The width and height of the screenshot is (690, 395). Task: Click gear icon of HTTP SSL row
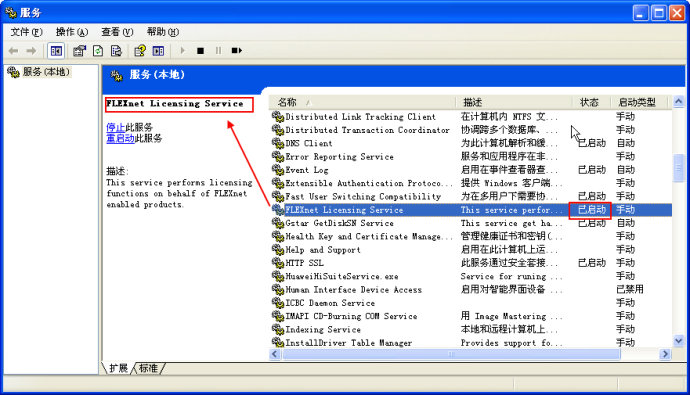pyautogui.click(x=278, y=263)
